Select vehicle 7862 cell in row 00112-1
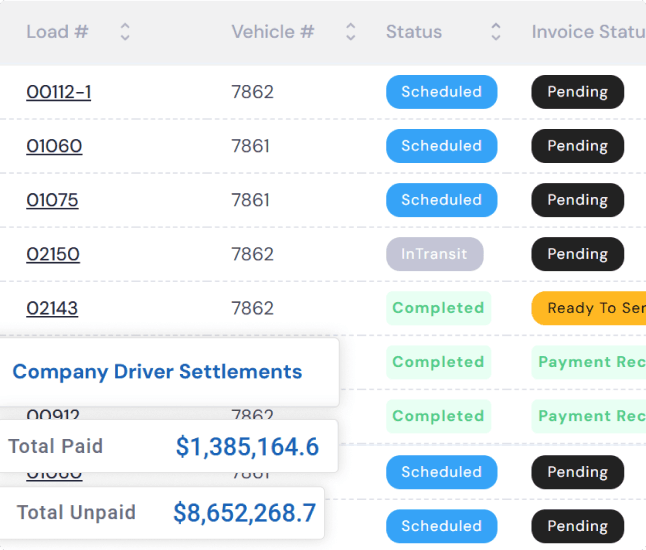The width and height of the screenshot is (646, 550). (x=252, y=92)
